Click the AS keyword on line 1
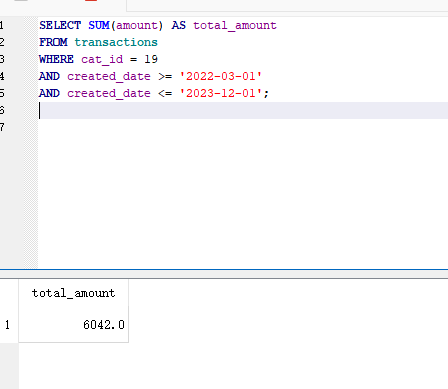The height and width of the screenshot is (389, 448). tap(179, 25)
